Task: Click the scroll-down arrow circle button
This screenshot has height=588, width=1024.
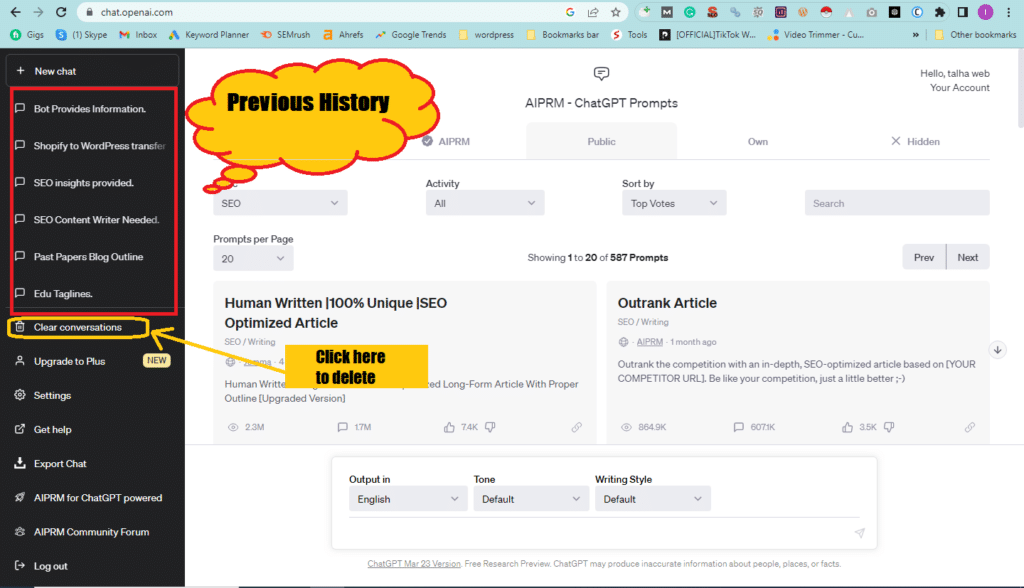Action: [x=998, y=350]
